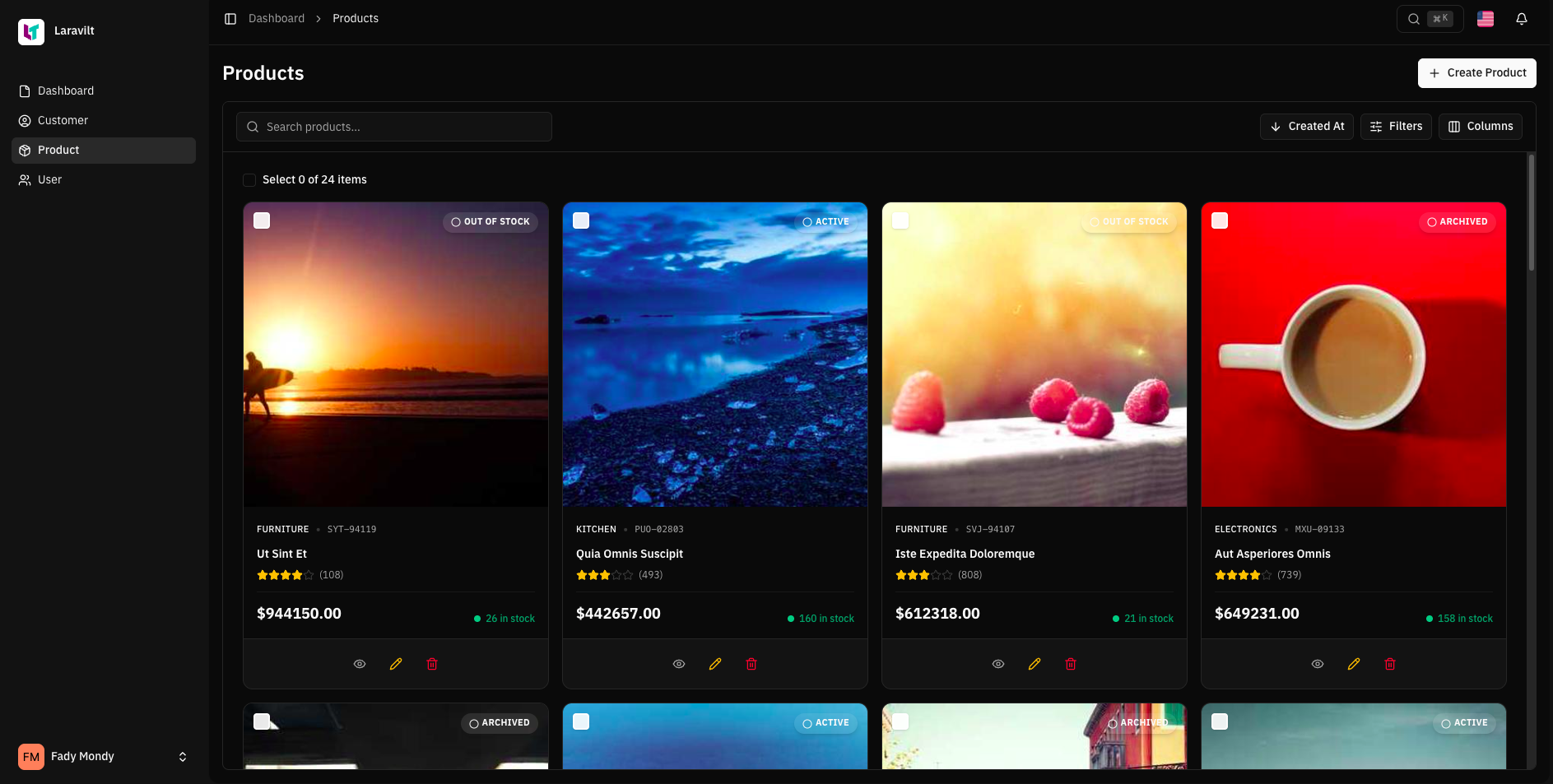
Task: Open the Columns visibility dropdown
Action: [1480, 127]
